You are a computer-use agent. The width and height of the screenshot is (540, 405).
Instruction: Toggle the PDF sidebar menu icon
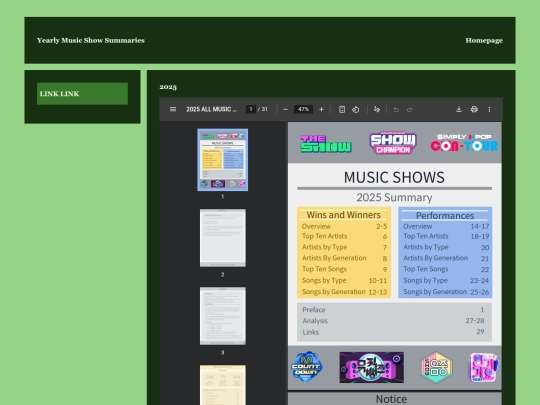pyautogui.click(x=173, y=109)
